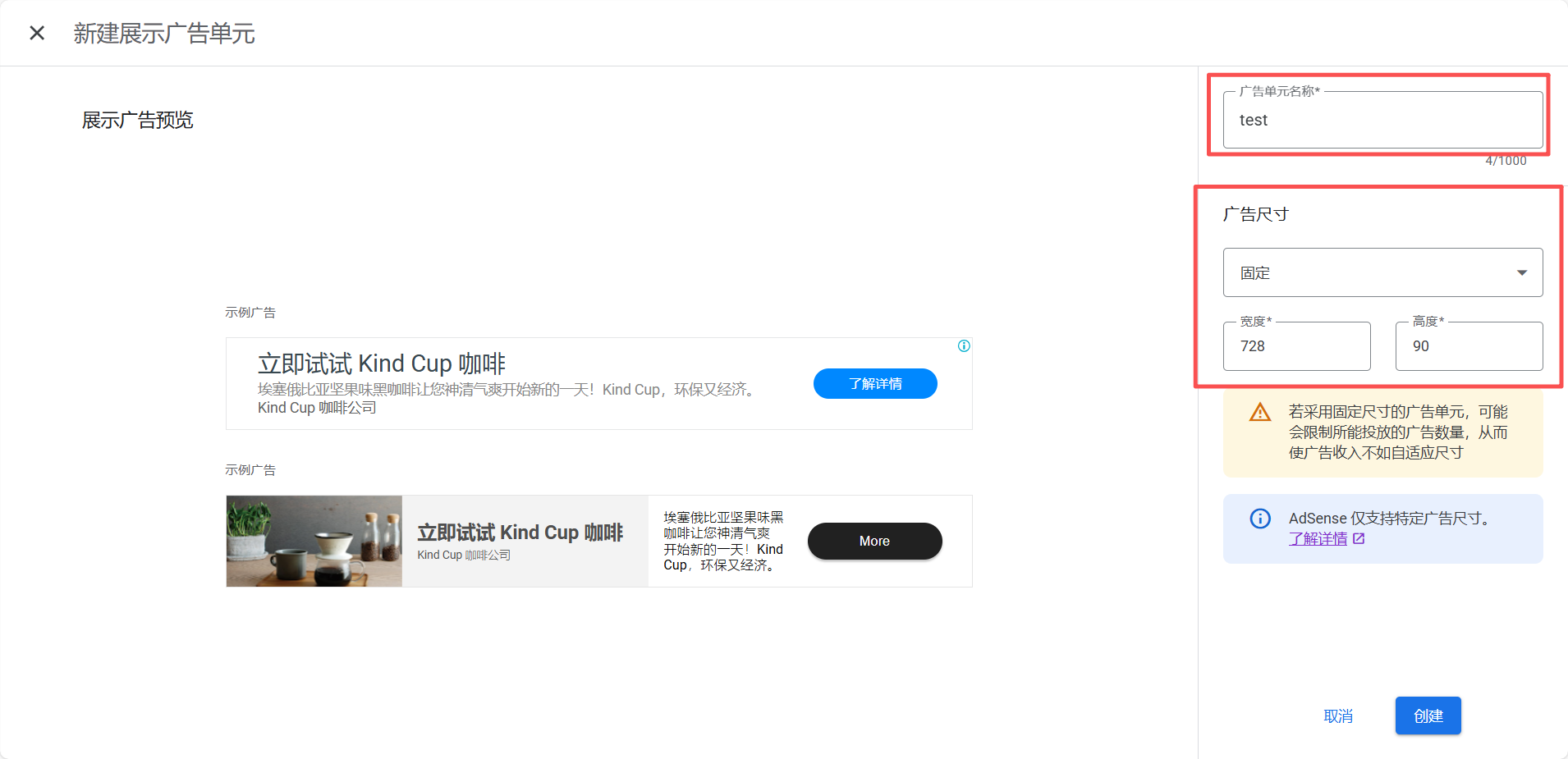
Task: Click the blue 创建 button
Action: (x=1428, y=716)
